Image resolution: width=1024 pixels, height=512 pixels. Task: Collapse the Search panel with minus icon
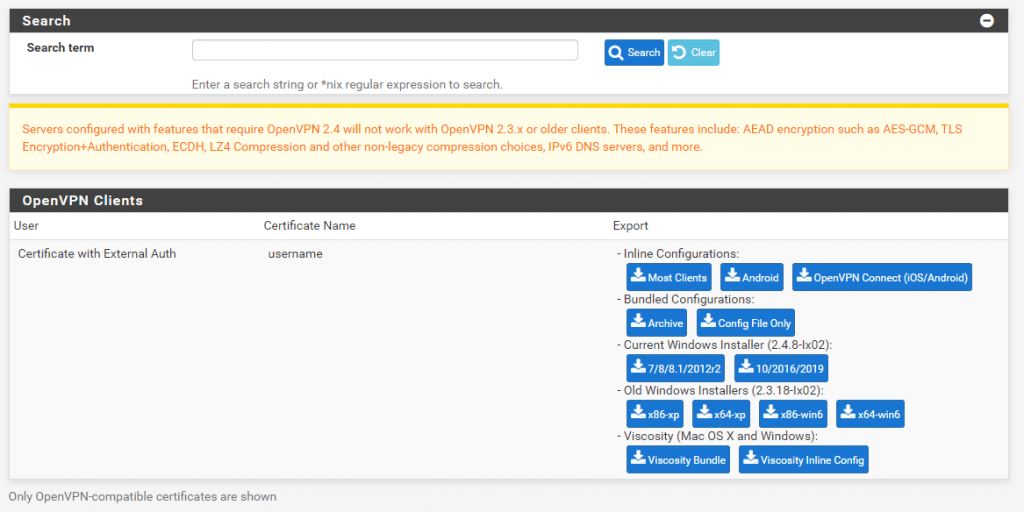coord(987,21)
